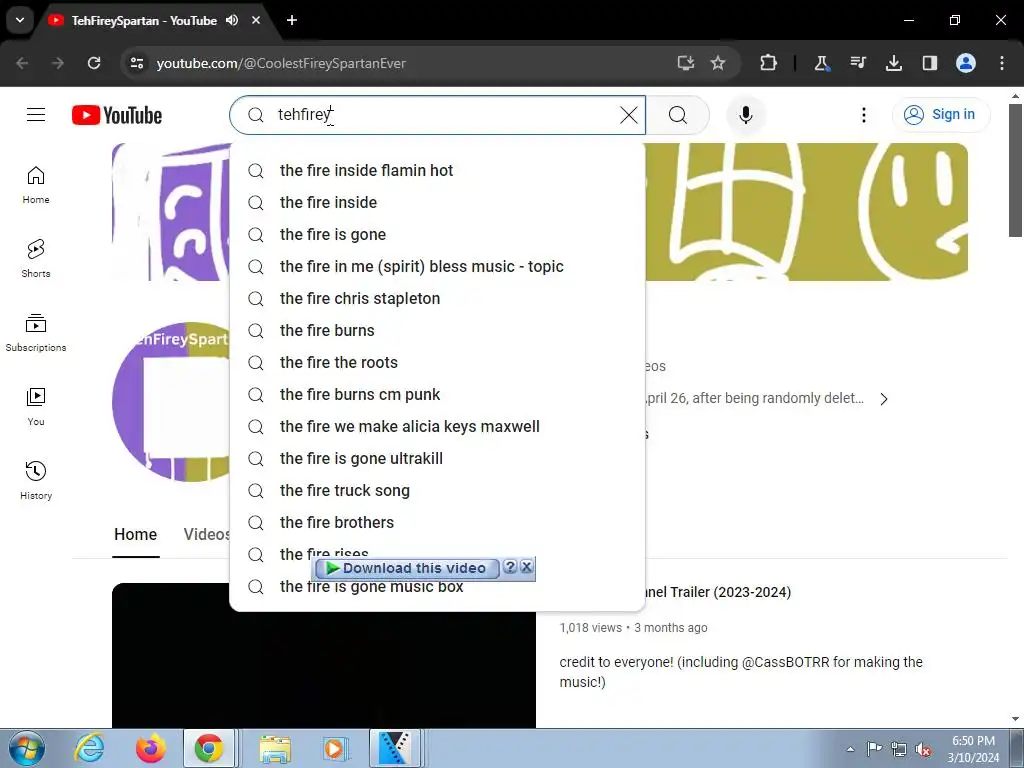The width and height of the screenshot is (1024, 768).
Task: Open Windows Media Player on taskbar
Action: click(335, 748)
